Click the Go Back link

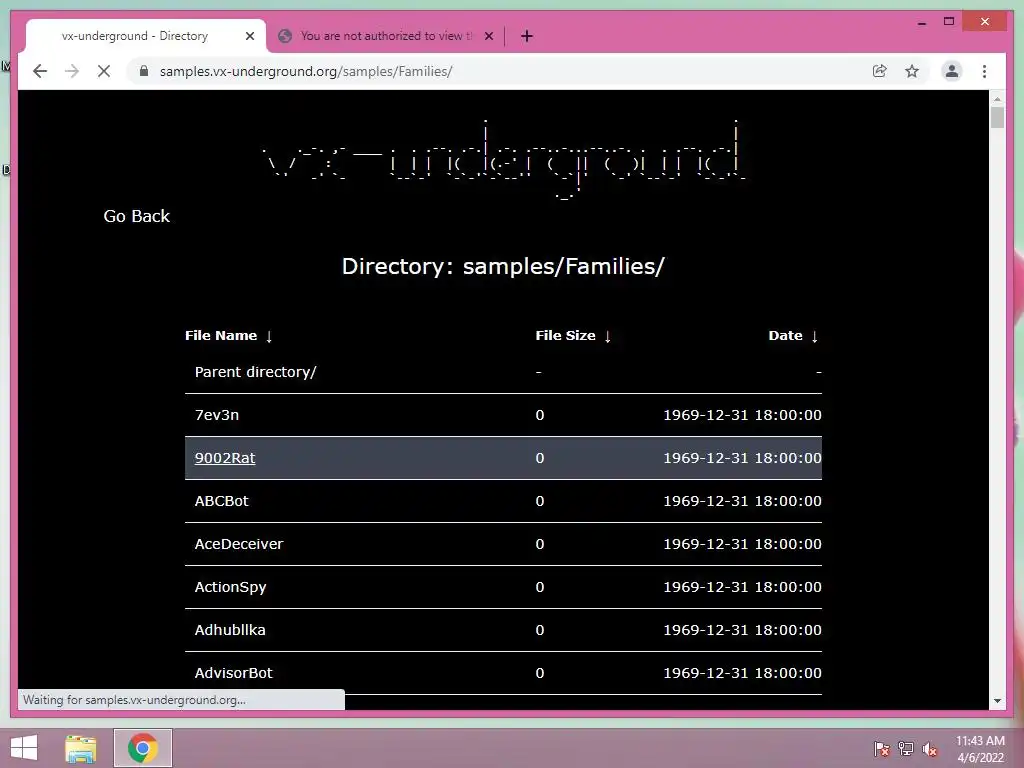[136, 216]
